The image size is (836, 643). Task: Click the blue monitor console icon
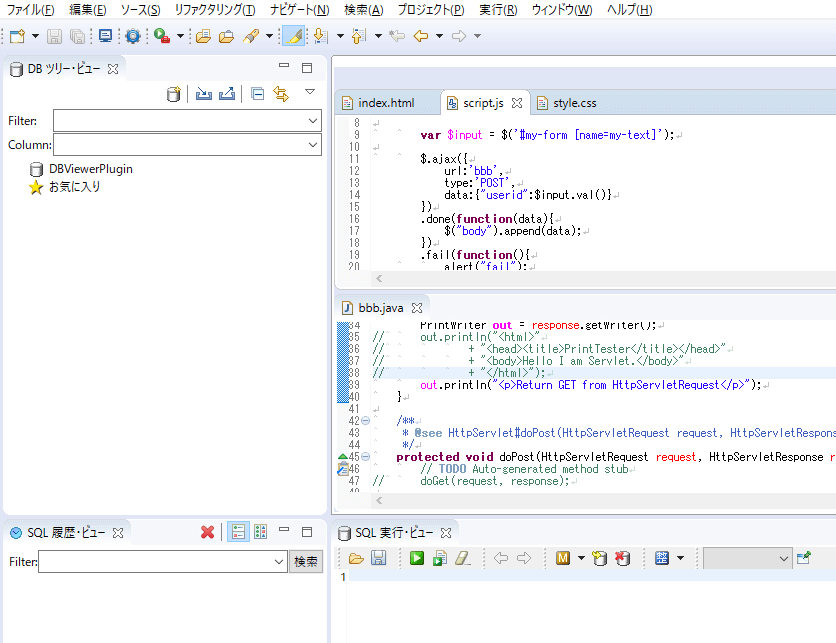[x=105, y=36]
